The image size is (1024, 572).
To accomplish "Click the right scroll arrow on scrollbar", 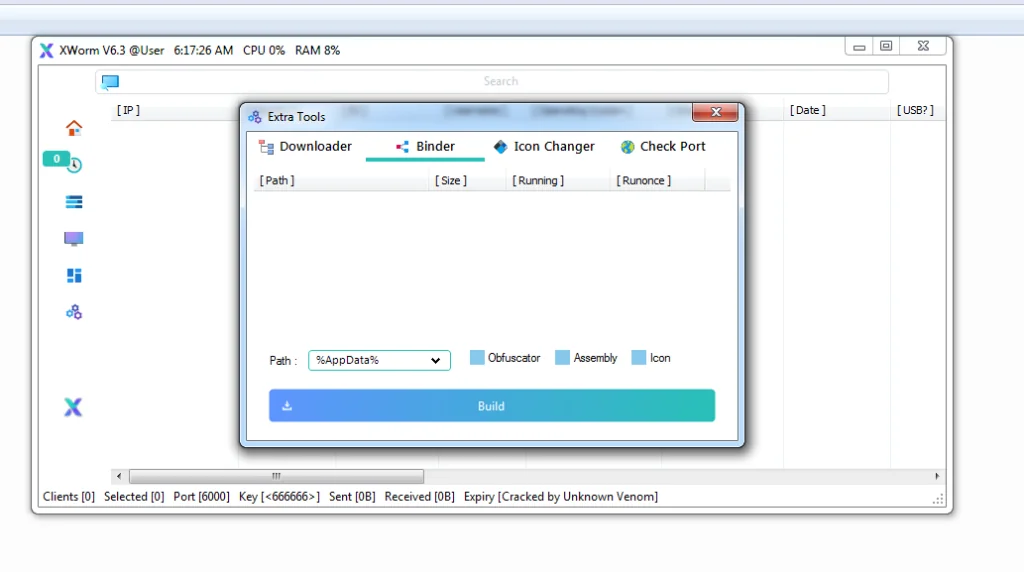I will [937, 477].
